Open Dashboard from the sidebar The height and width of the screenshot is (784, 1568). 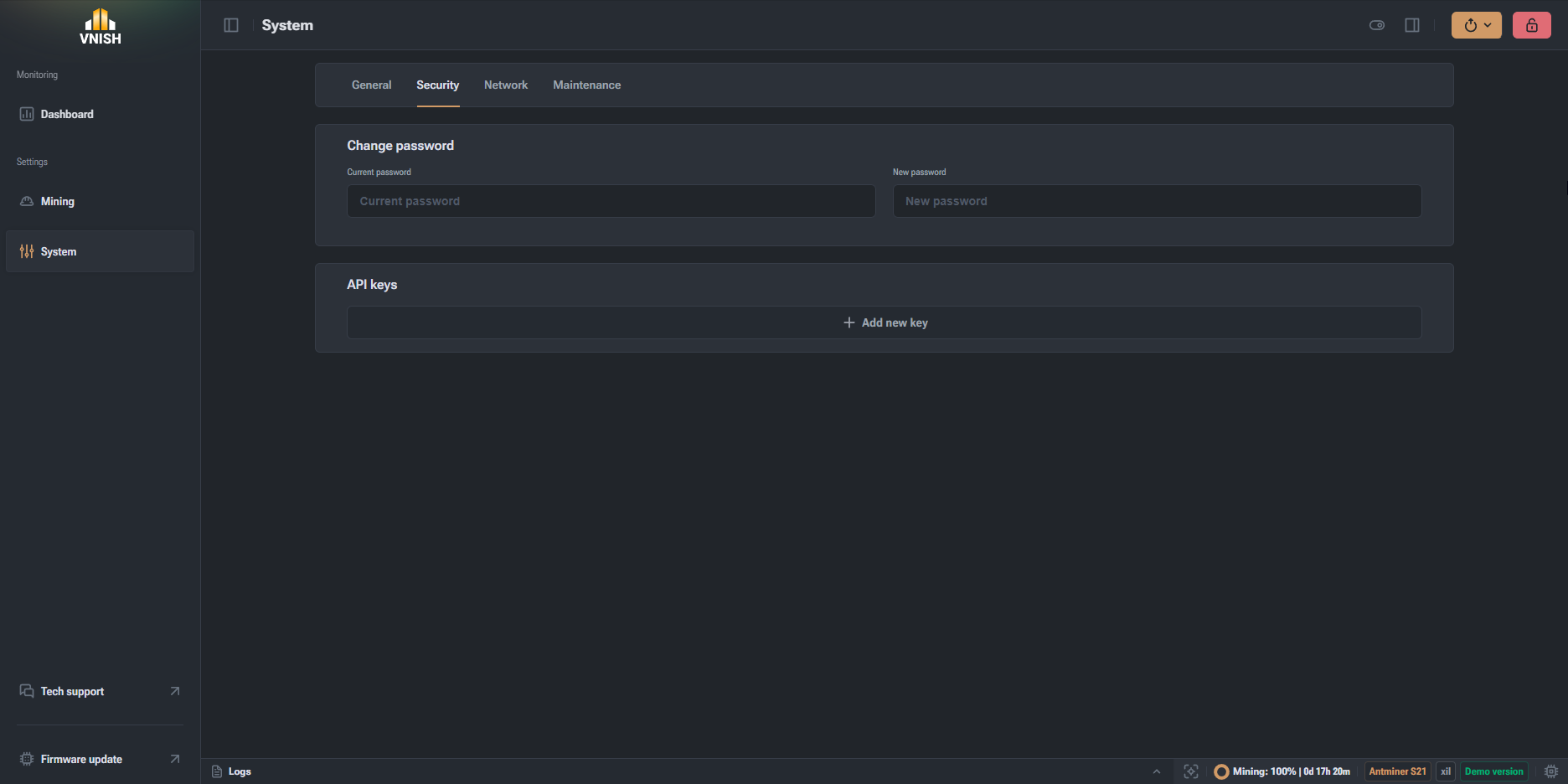100,114
